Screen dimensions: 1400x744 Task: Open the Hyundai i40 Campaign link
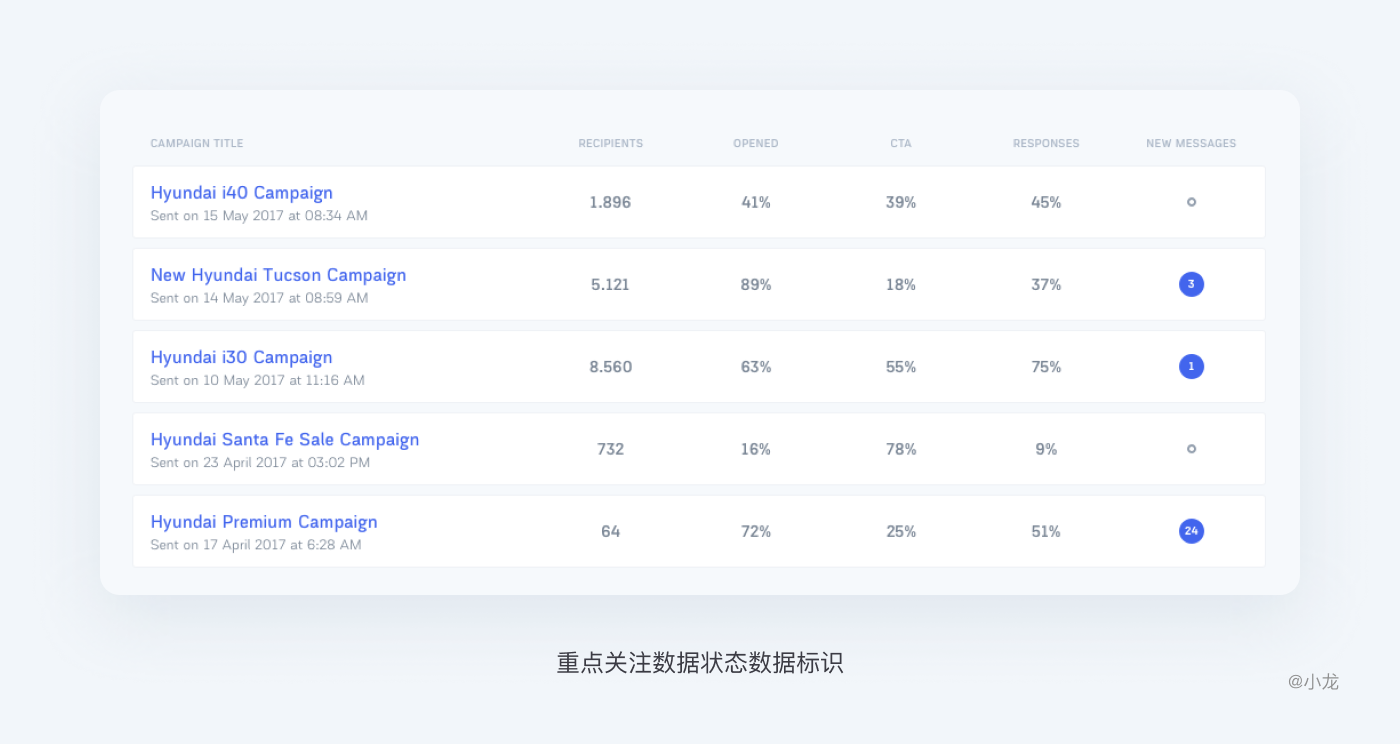241,193
